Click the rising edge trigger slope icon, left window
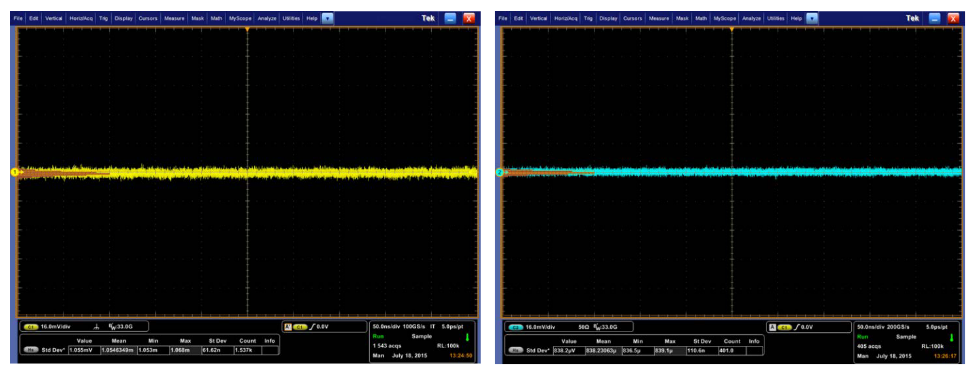The width and height of the screenshot is (972, 373). coord(312,327)
